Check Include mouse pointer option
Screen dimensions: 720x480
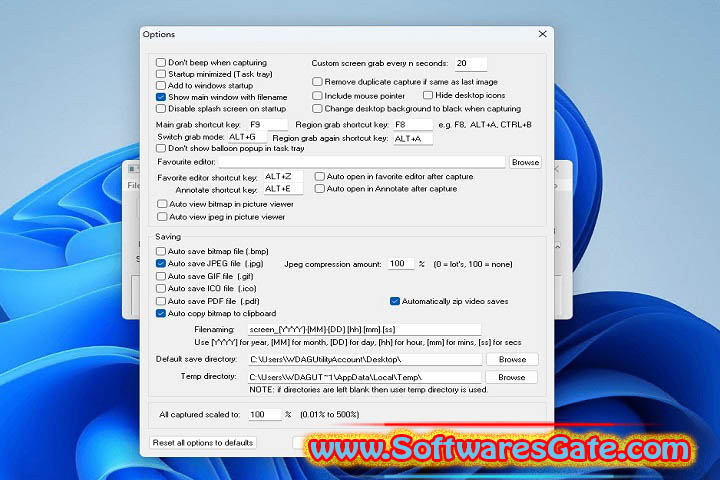tap(317, 96)
